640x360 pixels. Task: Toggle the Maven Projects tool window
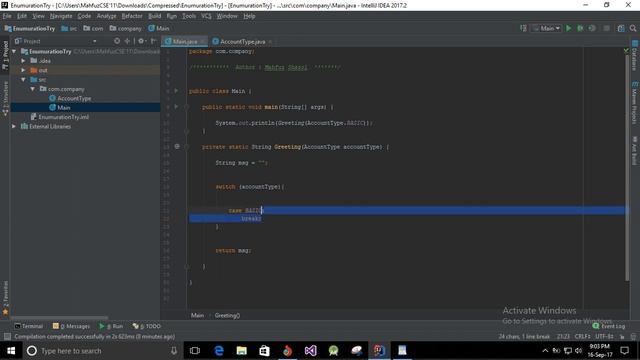coord(635,102)
